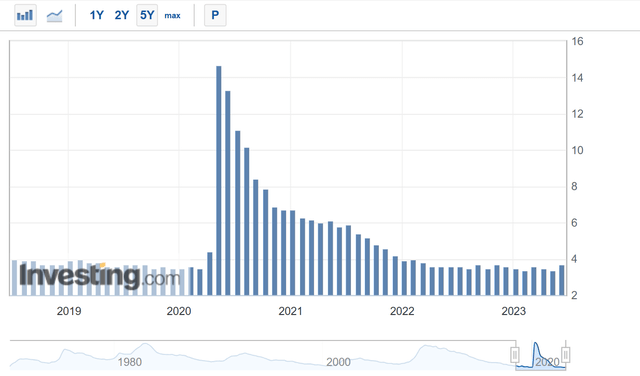Grab the right navigator range handle
The height and width of the screenshot is (376, 640).
point(565,354)
